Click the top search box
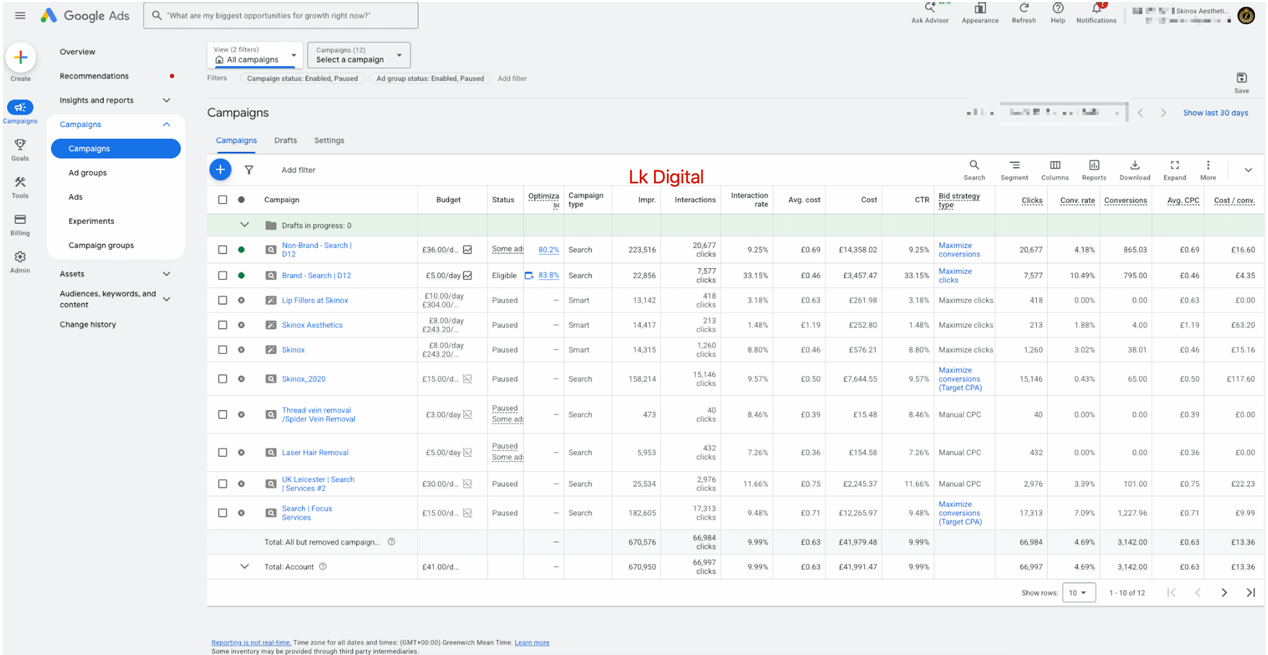 (x=281, y=16)
